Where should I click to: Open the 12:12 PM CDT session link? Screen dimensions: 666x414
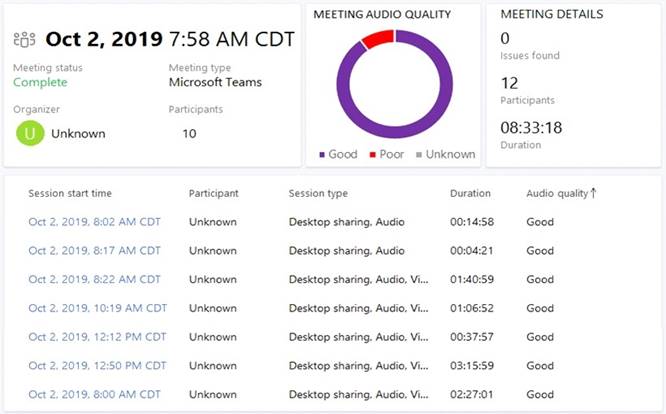click(97, 337)
